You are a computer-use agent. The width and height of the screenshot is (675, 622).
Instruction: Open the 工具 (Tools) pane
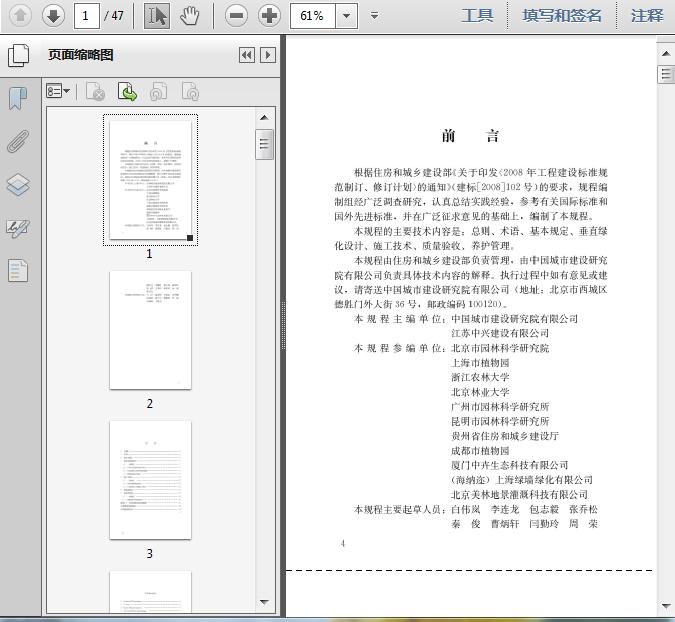coord(477,15)
